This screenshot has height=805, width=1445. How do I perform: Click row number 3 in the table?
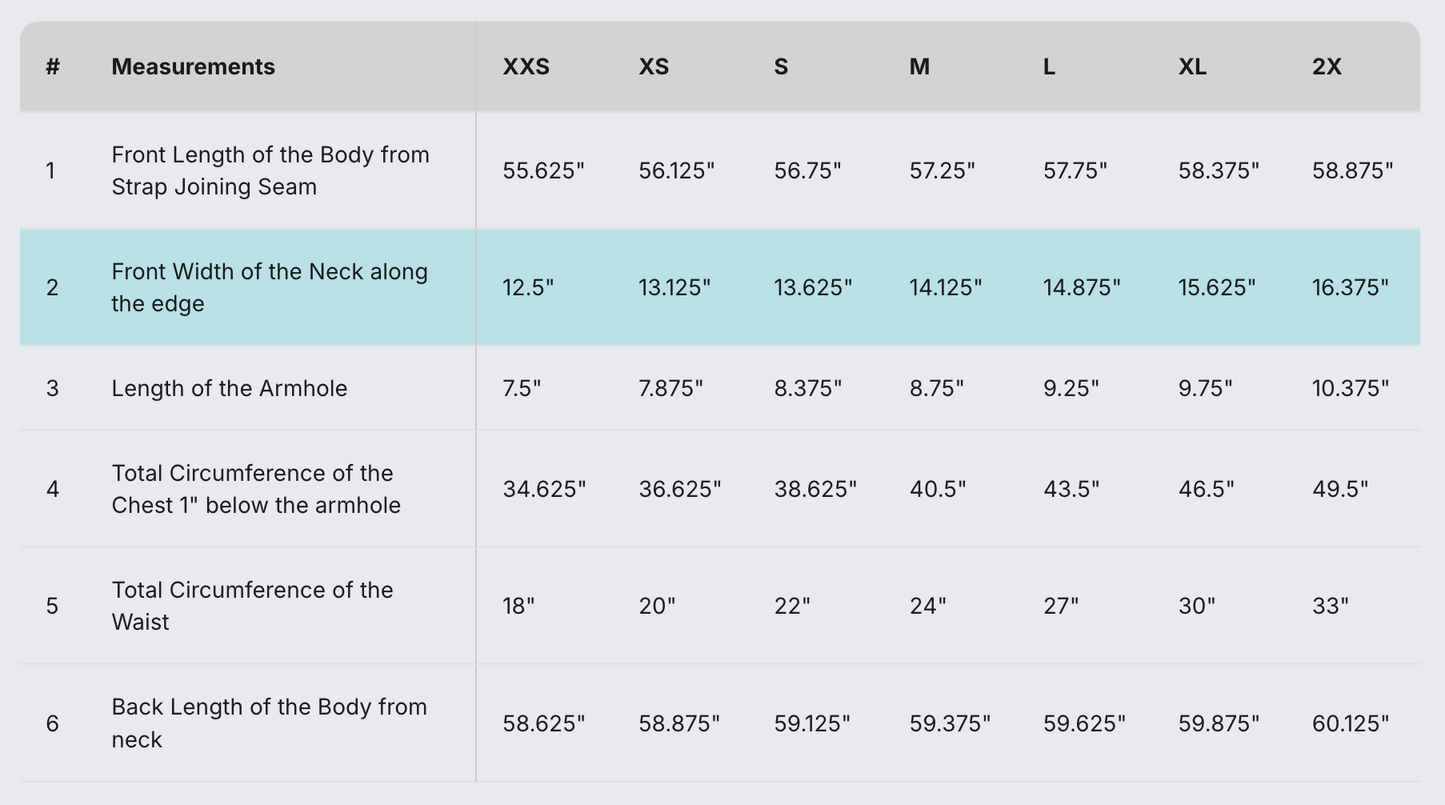(52, 388)
